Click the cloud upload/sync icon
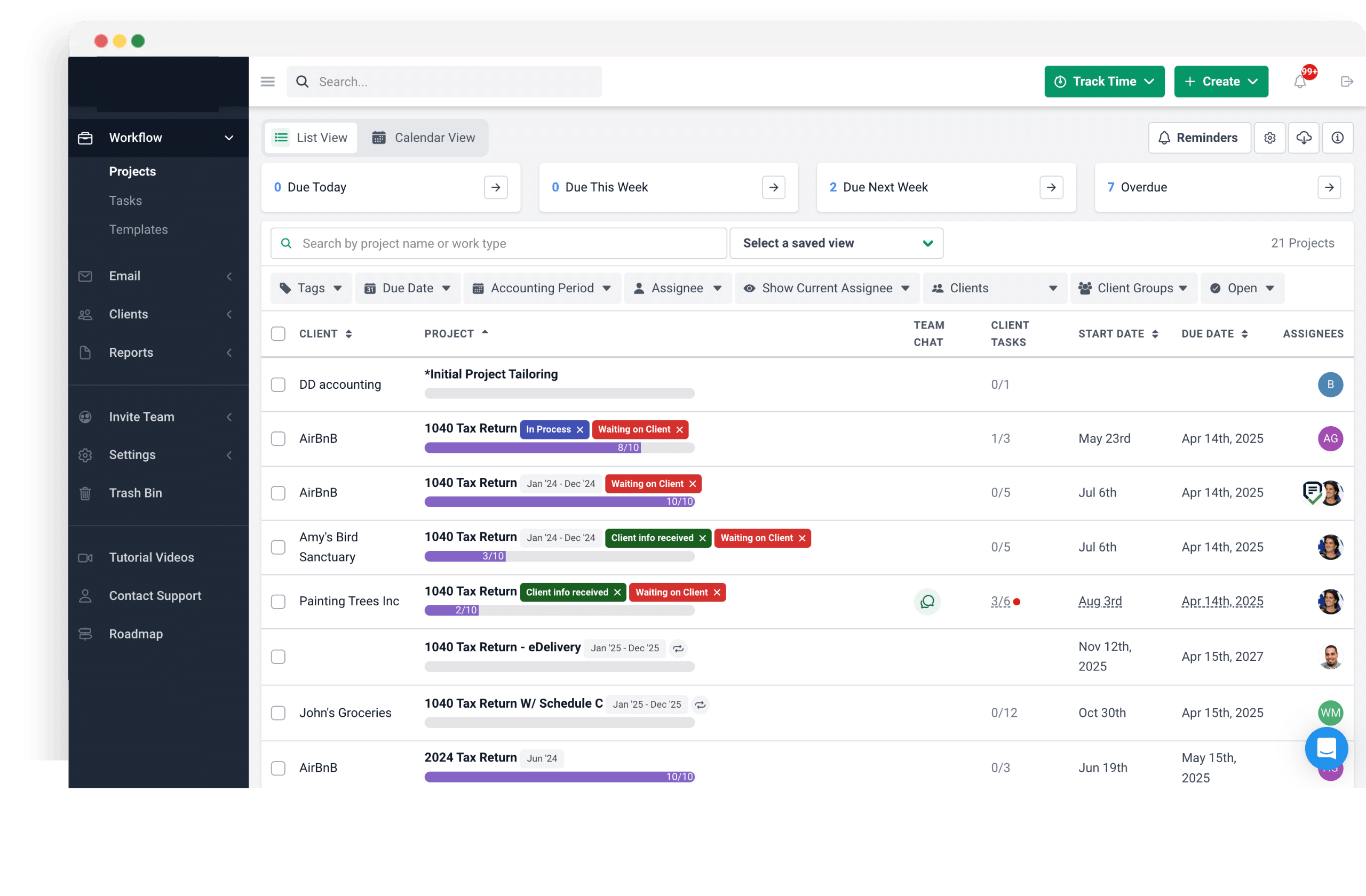Screen dimensions: 1366x896 coord(1303,138)
